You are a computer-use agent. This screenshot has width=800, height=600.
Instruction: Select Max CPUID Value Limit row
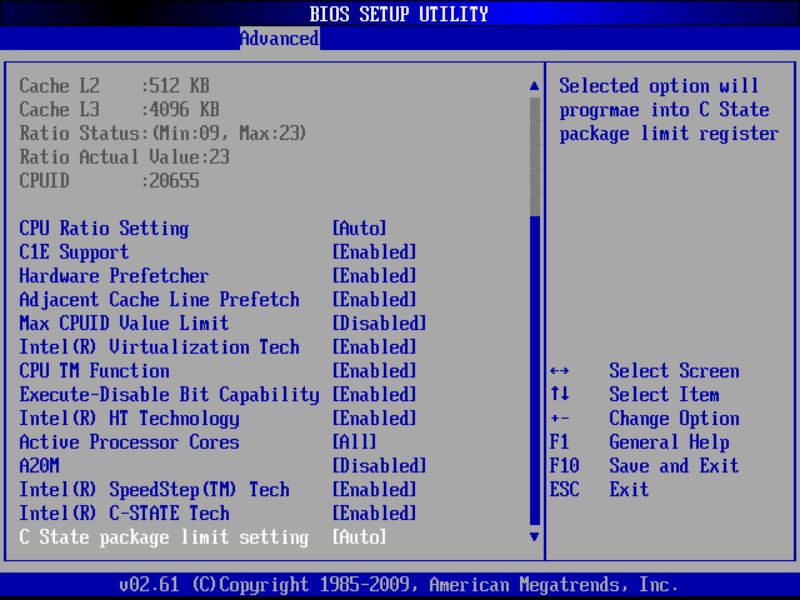point(124,323)
